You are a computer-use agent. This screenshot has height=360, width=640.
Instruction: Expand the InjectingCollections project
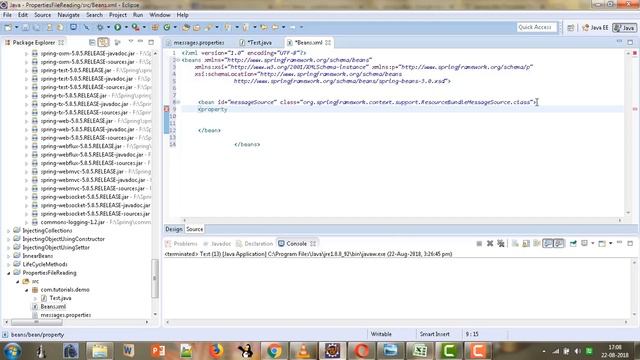pyautogui.click(x=9, y=231)
